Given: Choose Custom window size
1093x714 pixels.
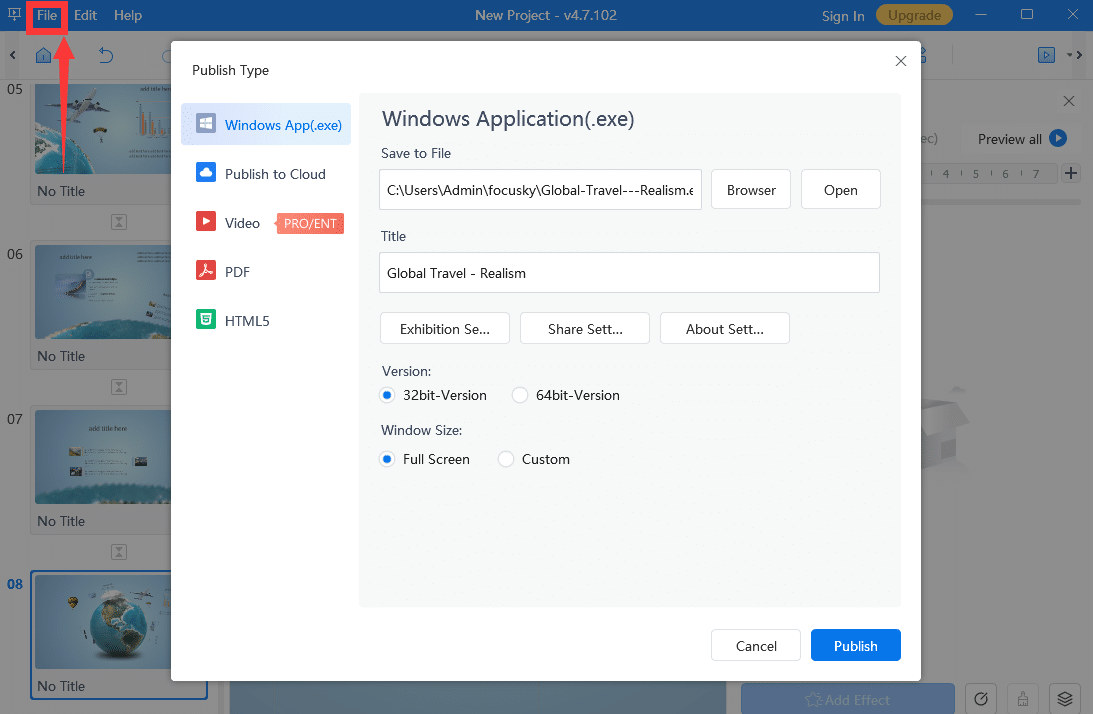Looking at the screenshot, I should [x=506, y=459].
